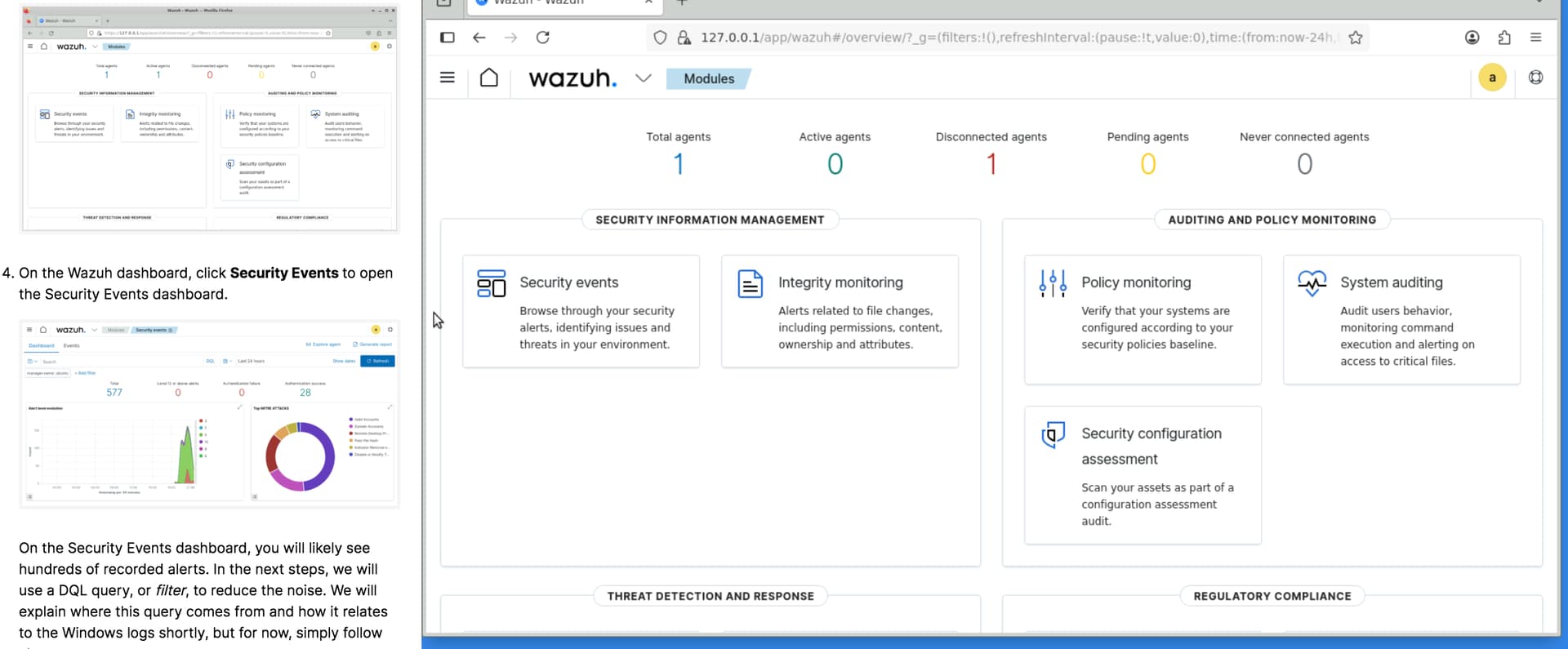
Task: Click the Wazuh home icon
Action: (488, 78)
